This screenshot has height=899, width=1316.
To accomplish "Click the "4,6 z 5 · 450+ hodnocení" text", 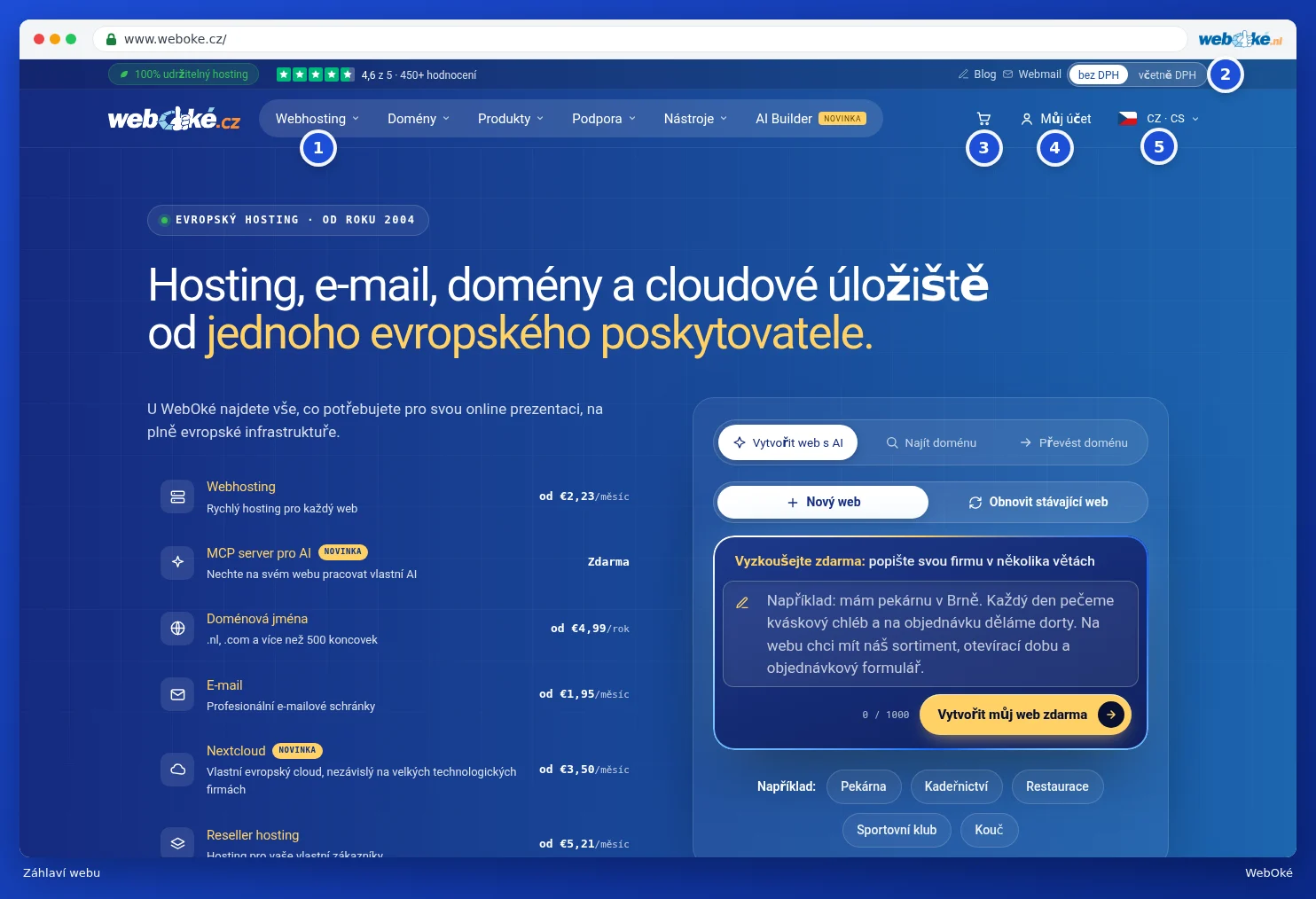I will (x=419, y=75).
